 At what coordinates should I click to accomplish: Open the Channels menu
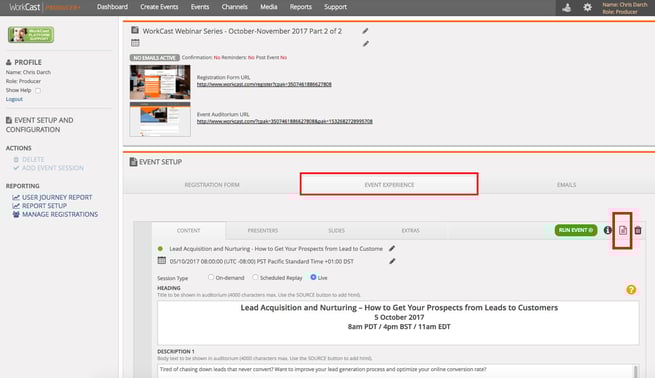click(x=235, y=7)
